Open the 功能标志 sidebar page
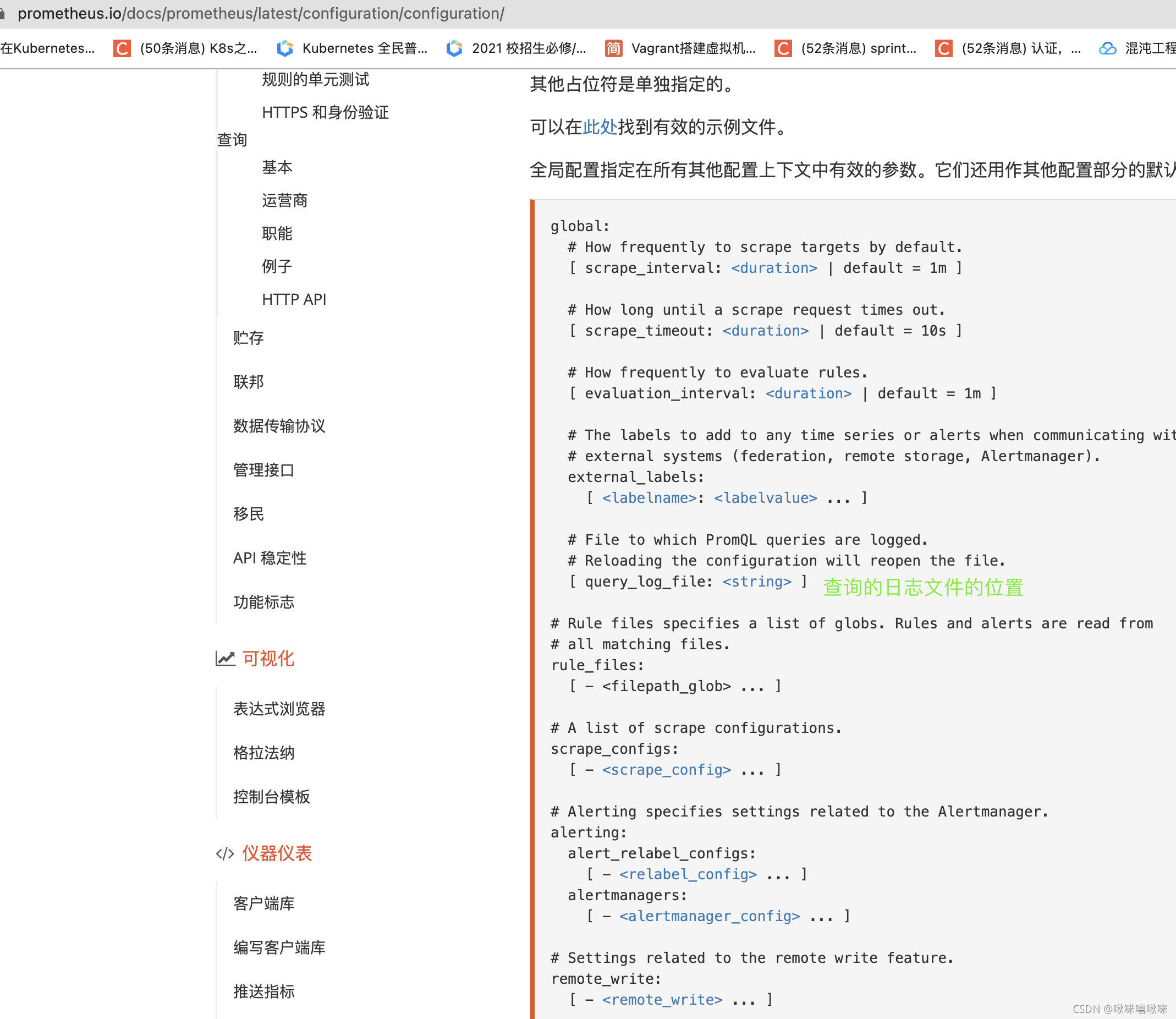1176x1019 pixels. [263, 602]
